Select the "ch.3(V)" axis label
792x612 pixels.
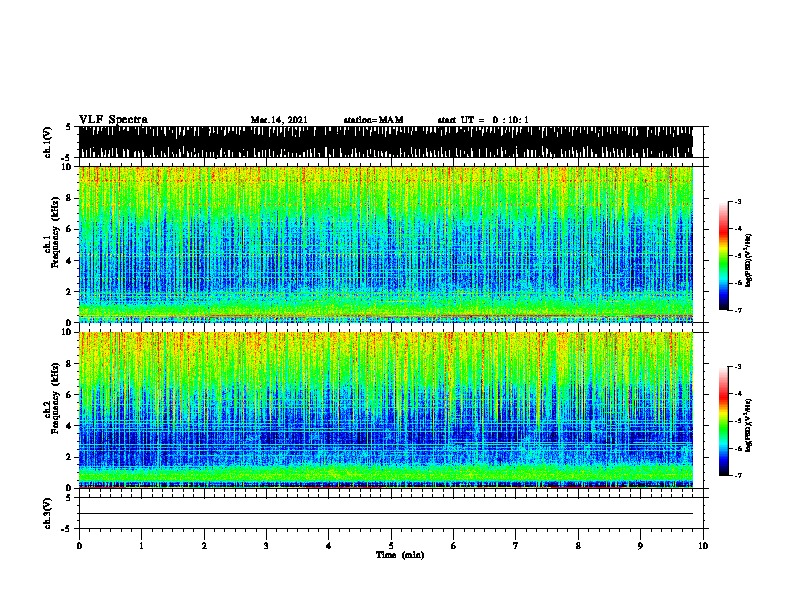48,513
